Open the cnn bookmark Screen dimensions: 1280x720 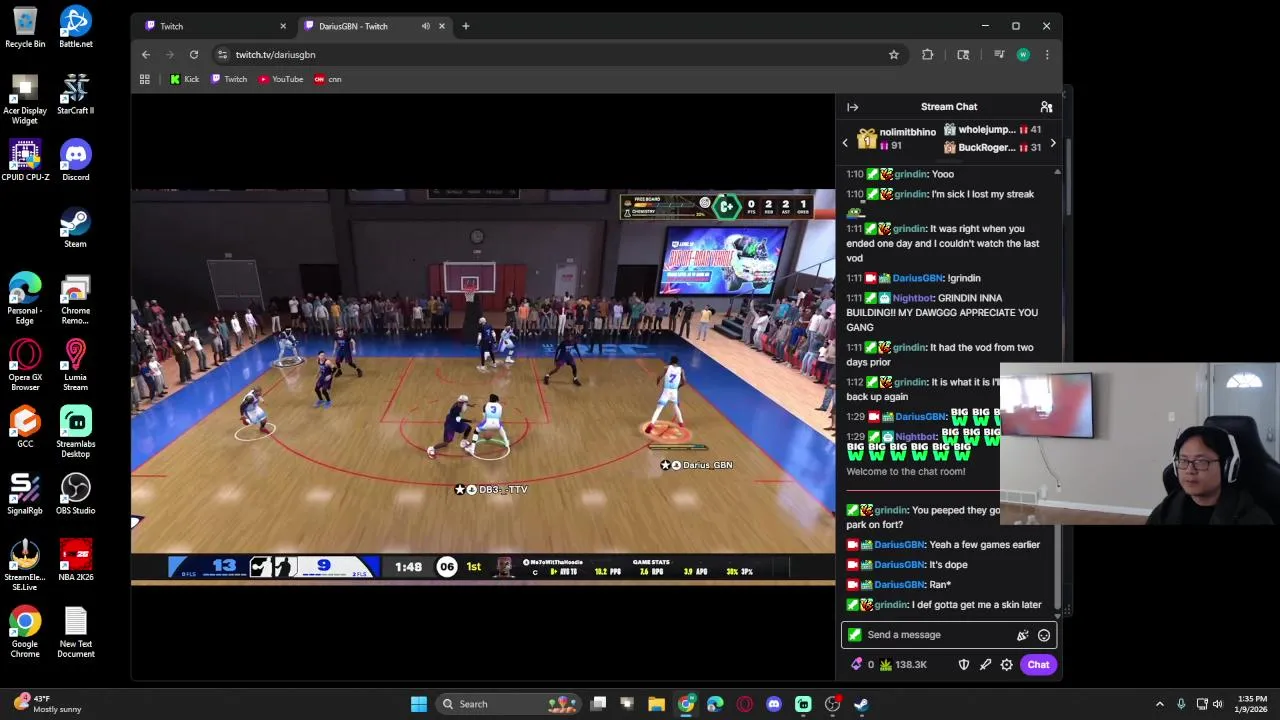(x=328, y=79)
